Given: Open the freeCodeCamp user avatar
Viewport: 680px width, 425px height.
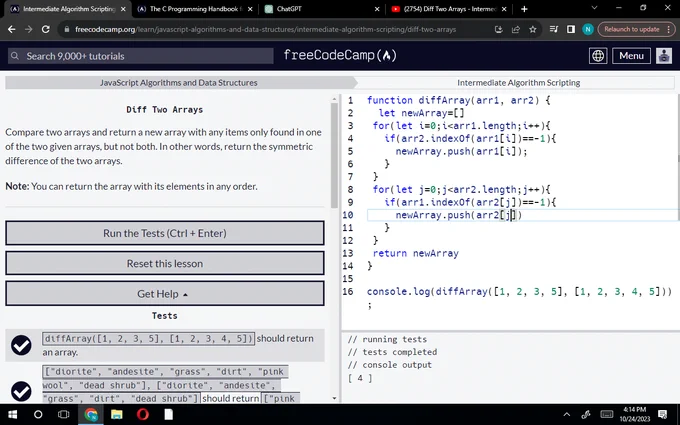Looking at the screenshot, I should [x=664, y=56].
